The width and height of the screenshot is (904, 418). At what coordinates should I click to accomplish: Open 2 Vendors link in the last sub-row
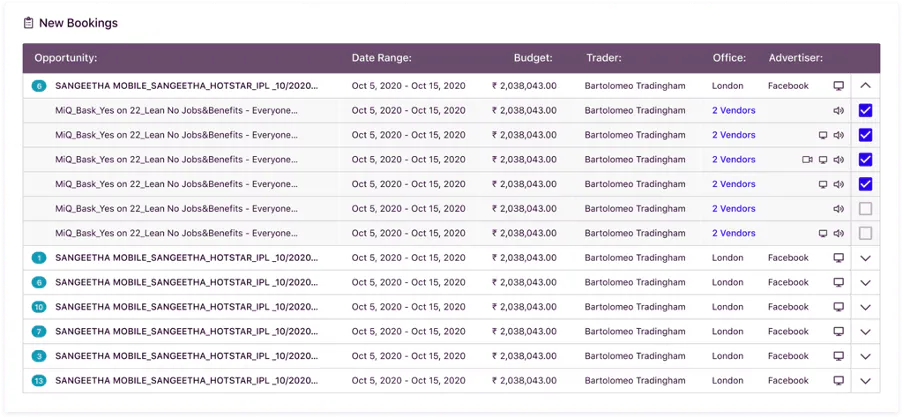[x=733, y=234]
